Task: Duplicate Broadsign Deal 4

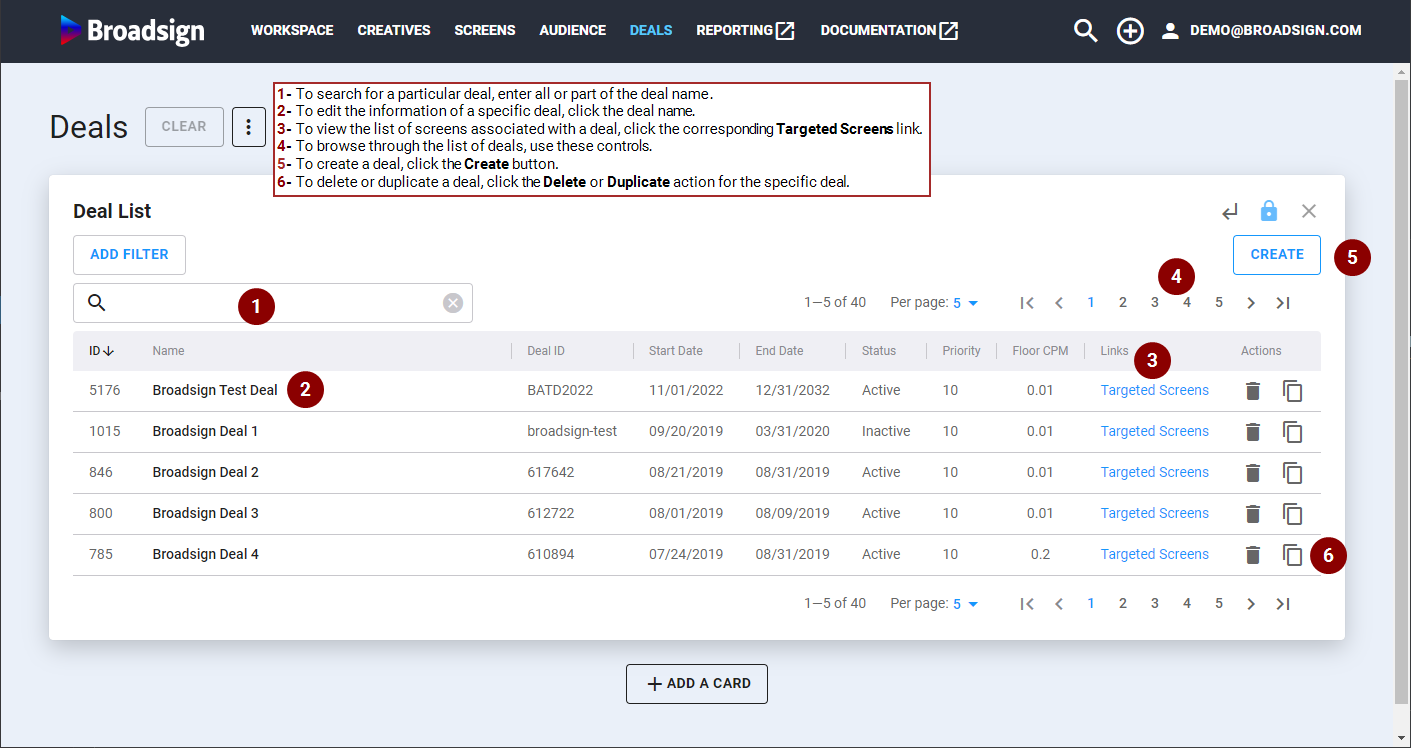Action: (1293, 555)
